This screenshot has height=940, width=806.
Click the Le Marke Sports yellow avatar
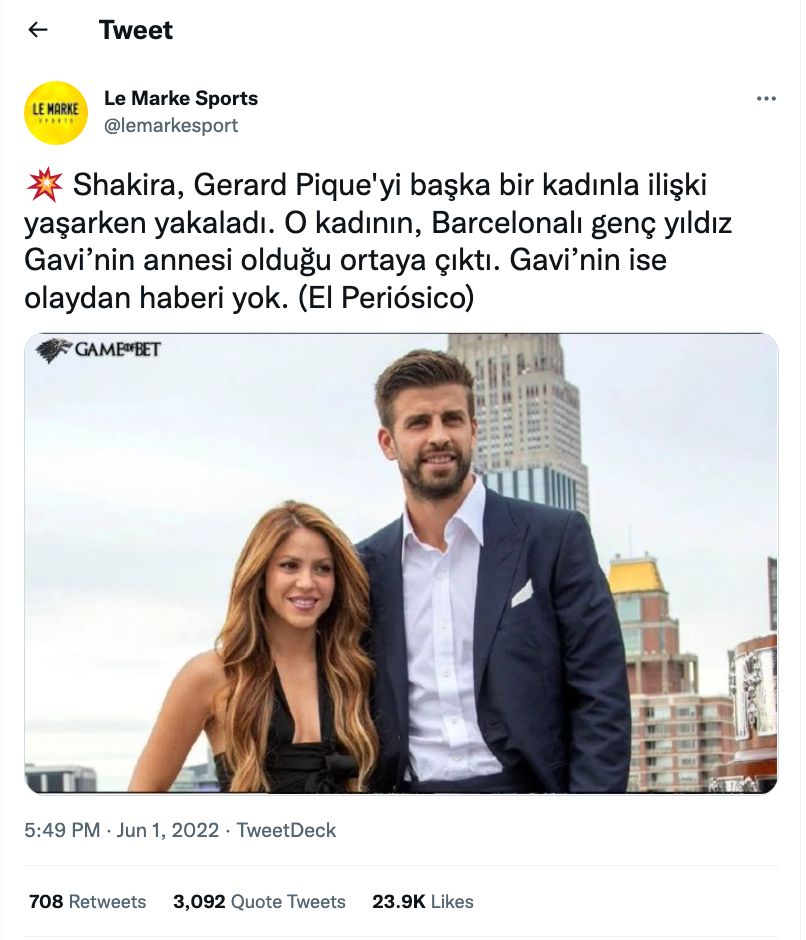[56, 113]
